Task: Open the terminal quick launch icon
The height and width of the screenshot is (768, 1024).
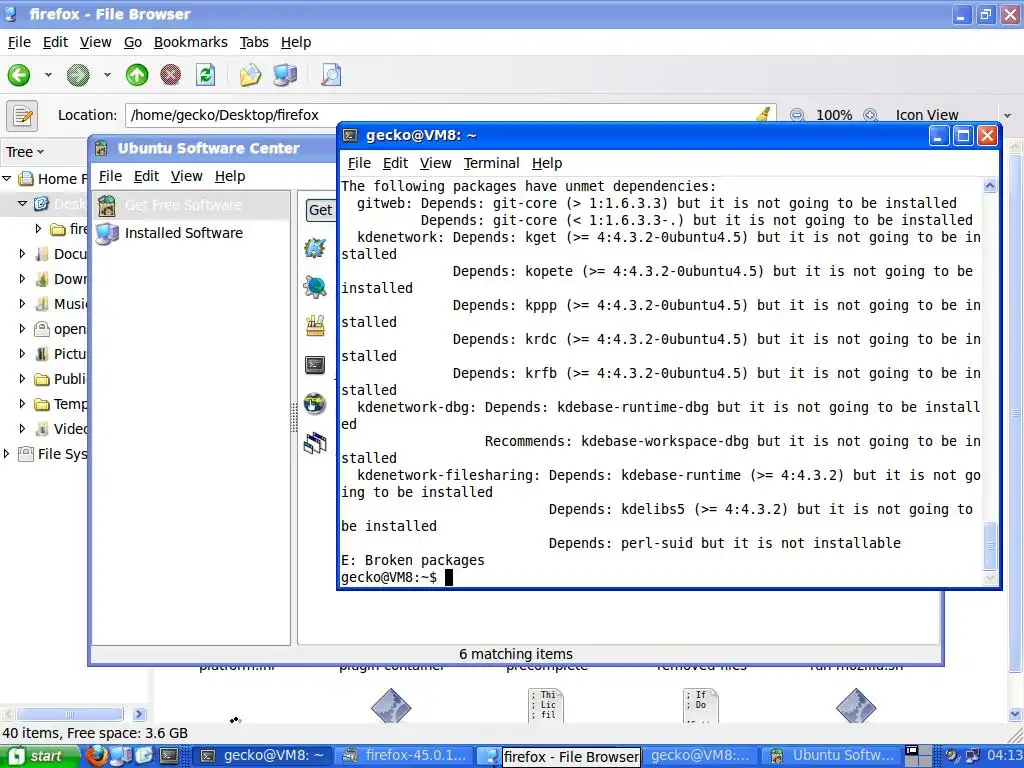Action: tap(168, 756)
